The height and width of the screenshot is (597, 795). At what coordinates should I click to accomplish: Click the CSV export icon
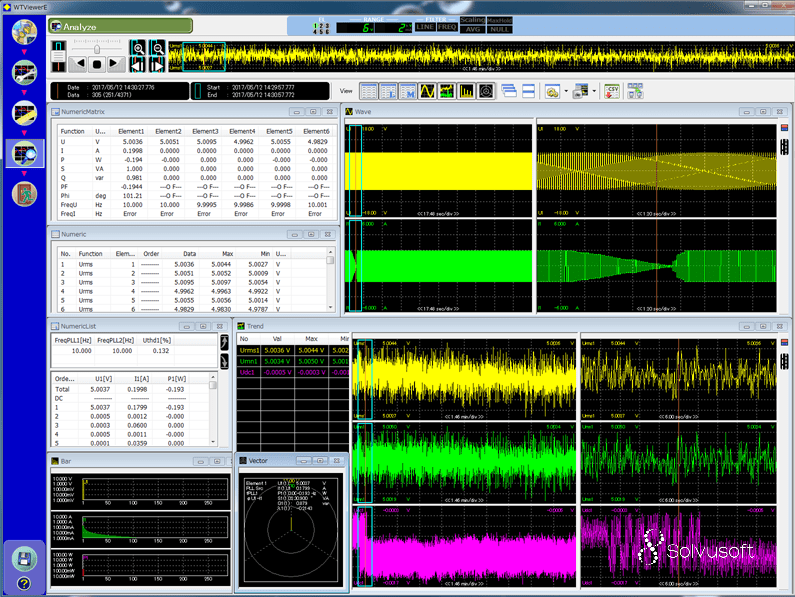tap(613, 91)
